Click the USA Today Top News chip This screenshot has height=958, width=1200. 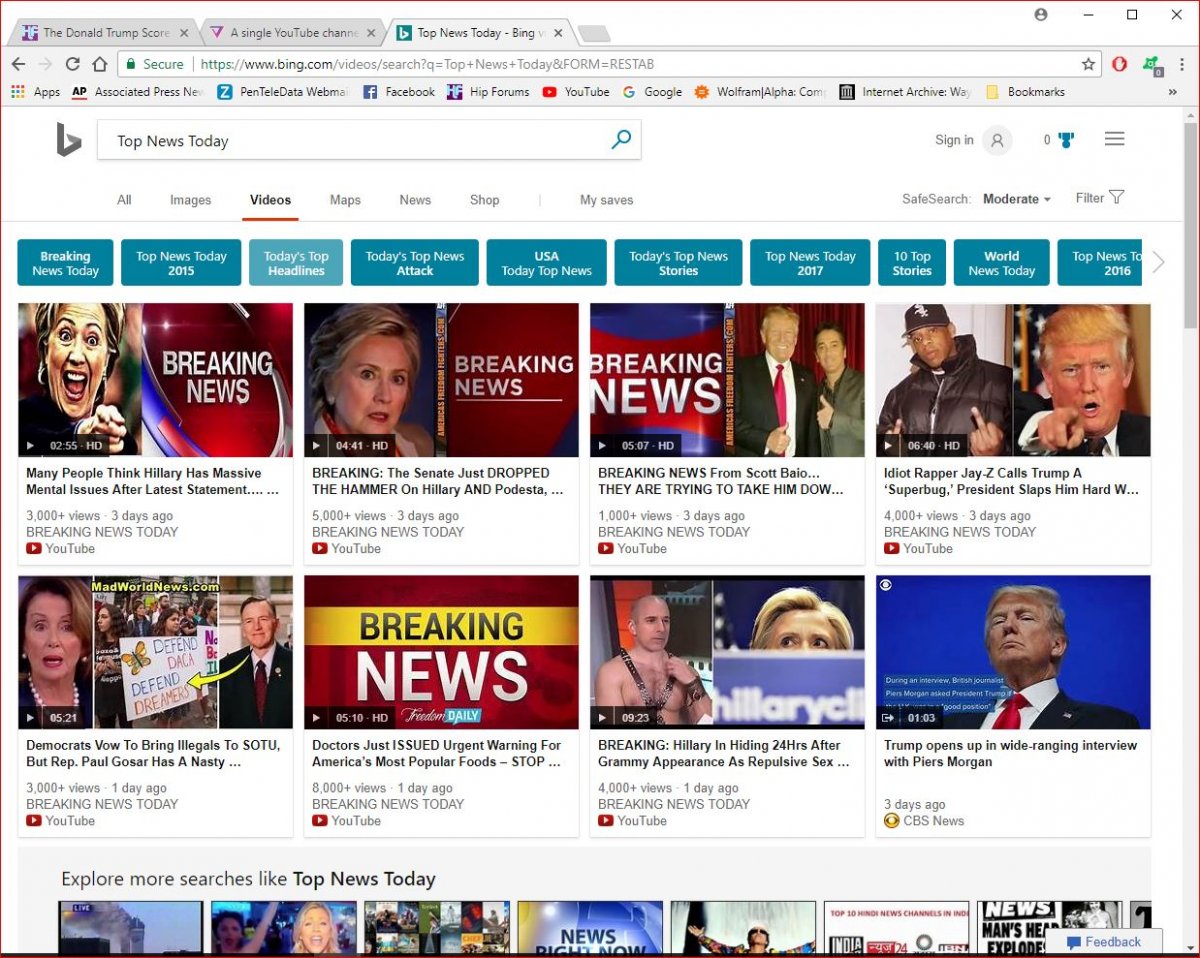click(x=546, y=263)
